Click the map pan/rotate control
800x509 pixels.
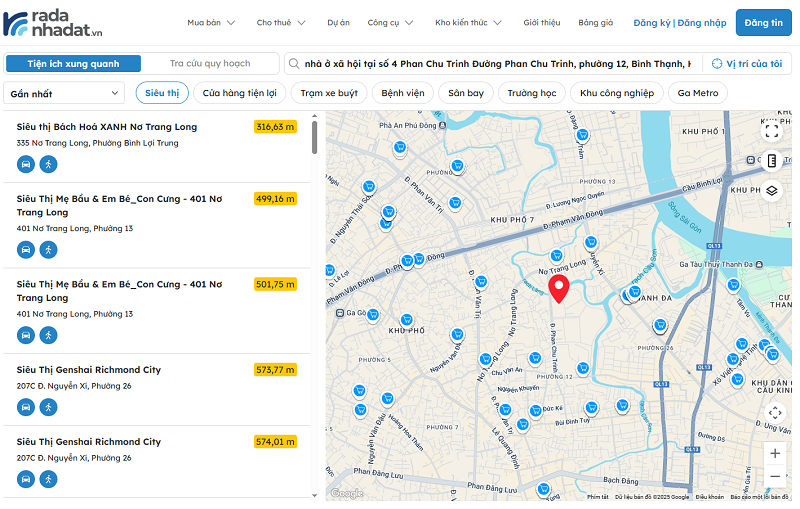tap(775, 412)
